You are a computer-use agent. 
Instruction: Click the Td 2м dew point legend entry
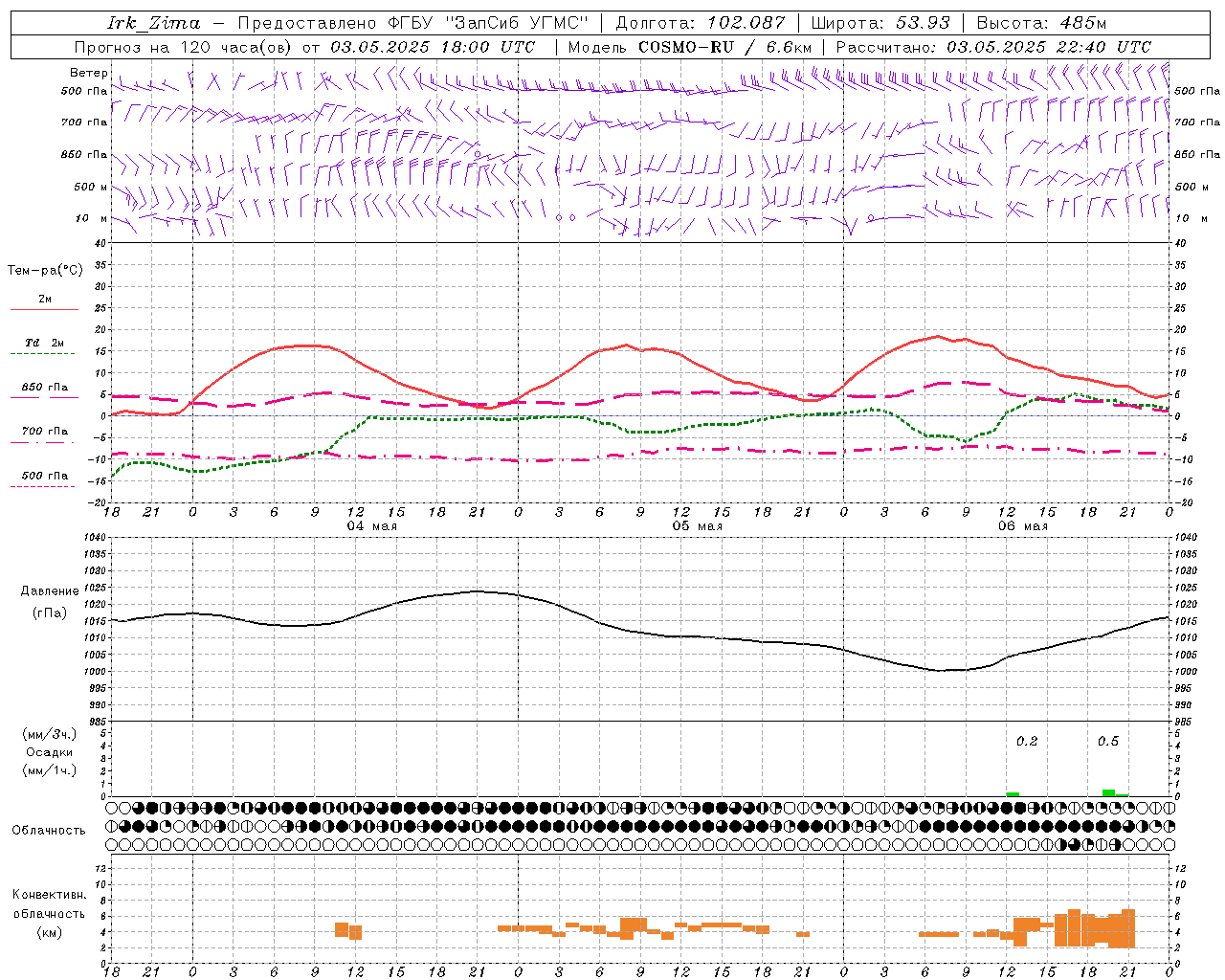point(44,343)
